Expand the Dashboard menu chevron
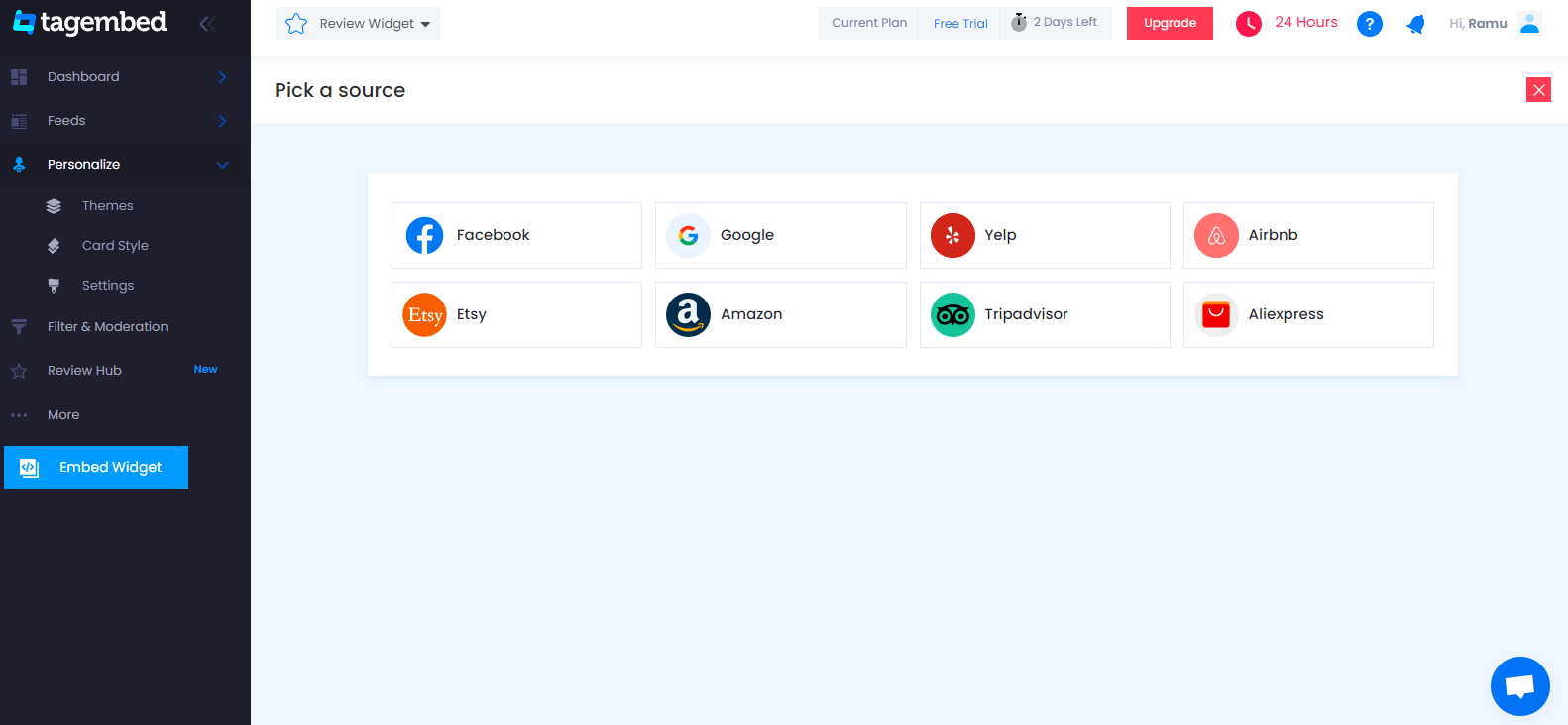Screen dimensions: 1568x725 (x=222, y=77)
